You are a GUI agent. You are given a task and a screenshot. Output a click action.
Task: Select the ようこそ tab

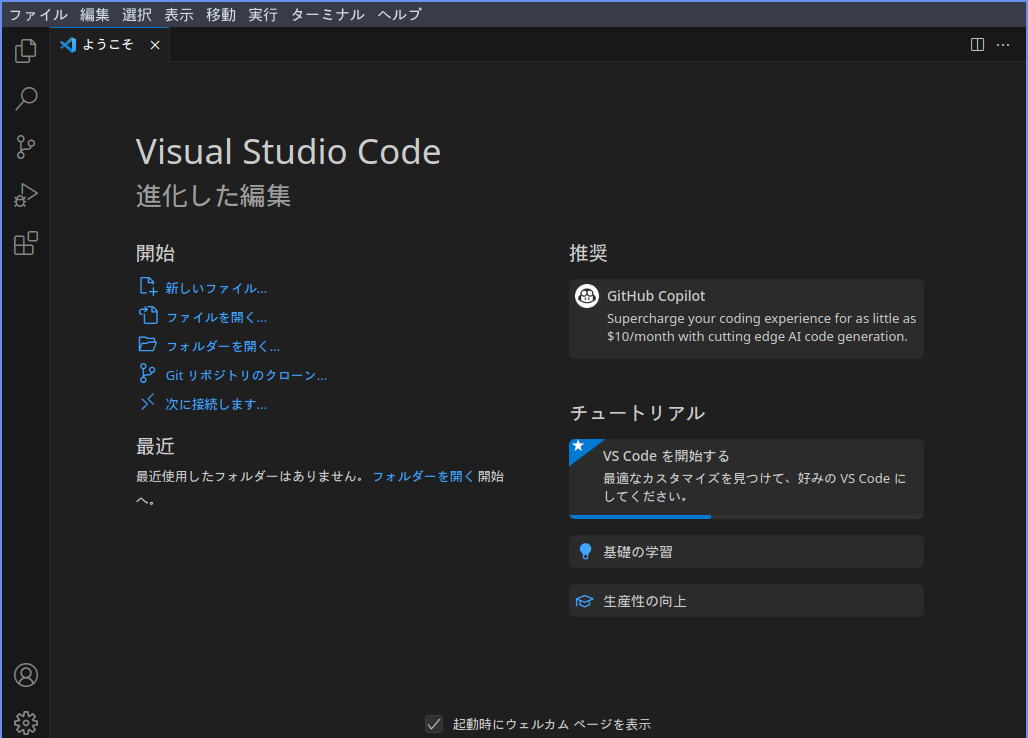[109, 45]
